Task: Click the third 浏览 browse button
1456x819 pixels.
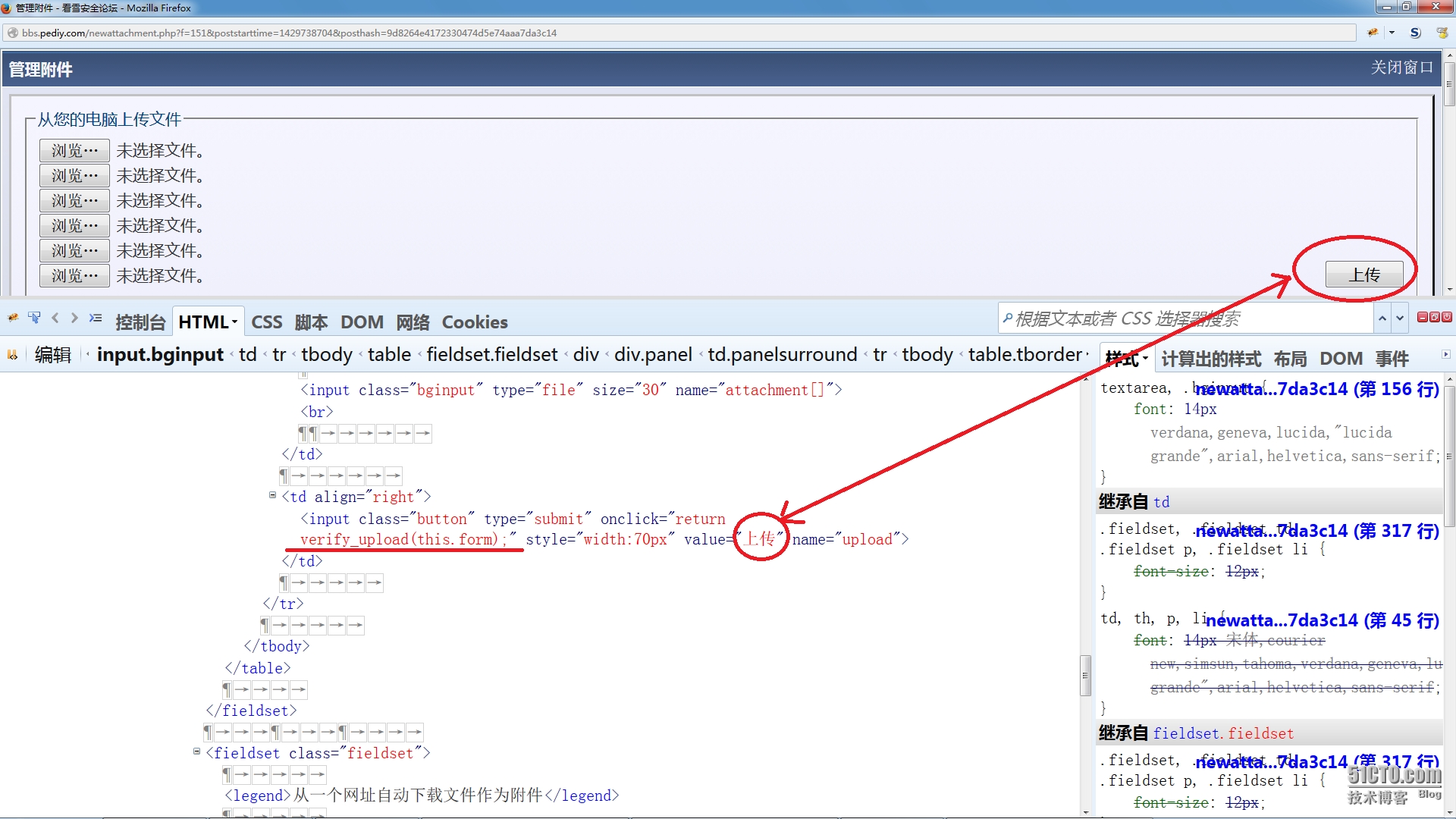Action: [x=74, y=201]
